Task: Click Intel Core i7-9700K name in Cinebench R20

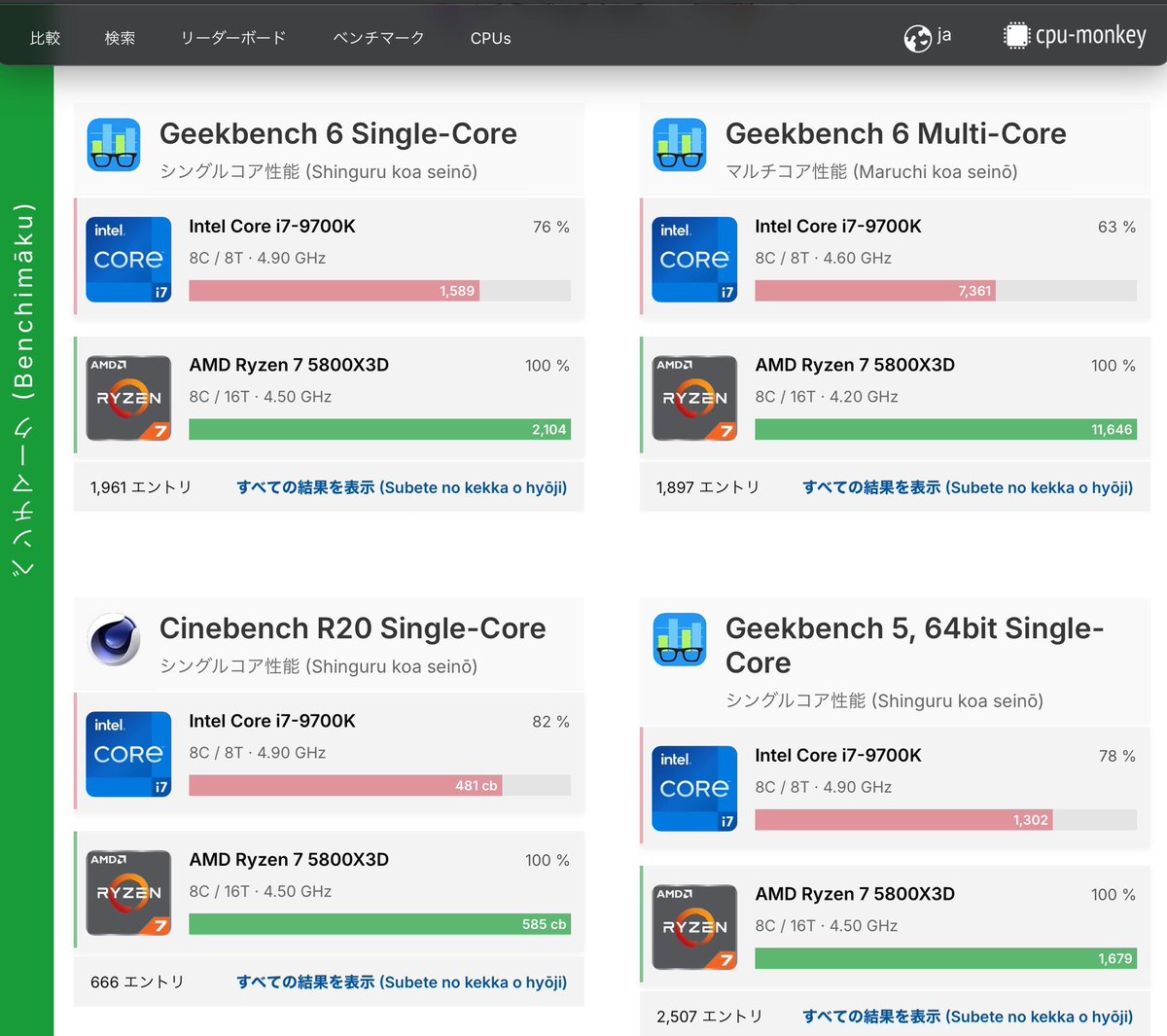Action: 272,721
